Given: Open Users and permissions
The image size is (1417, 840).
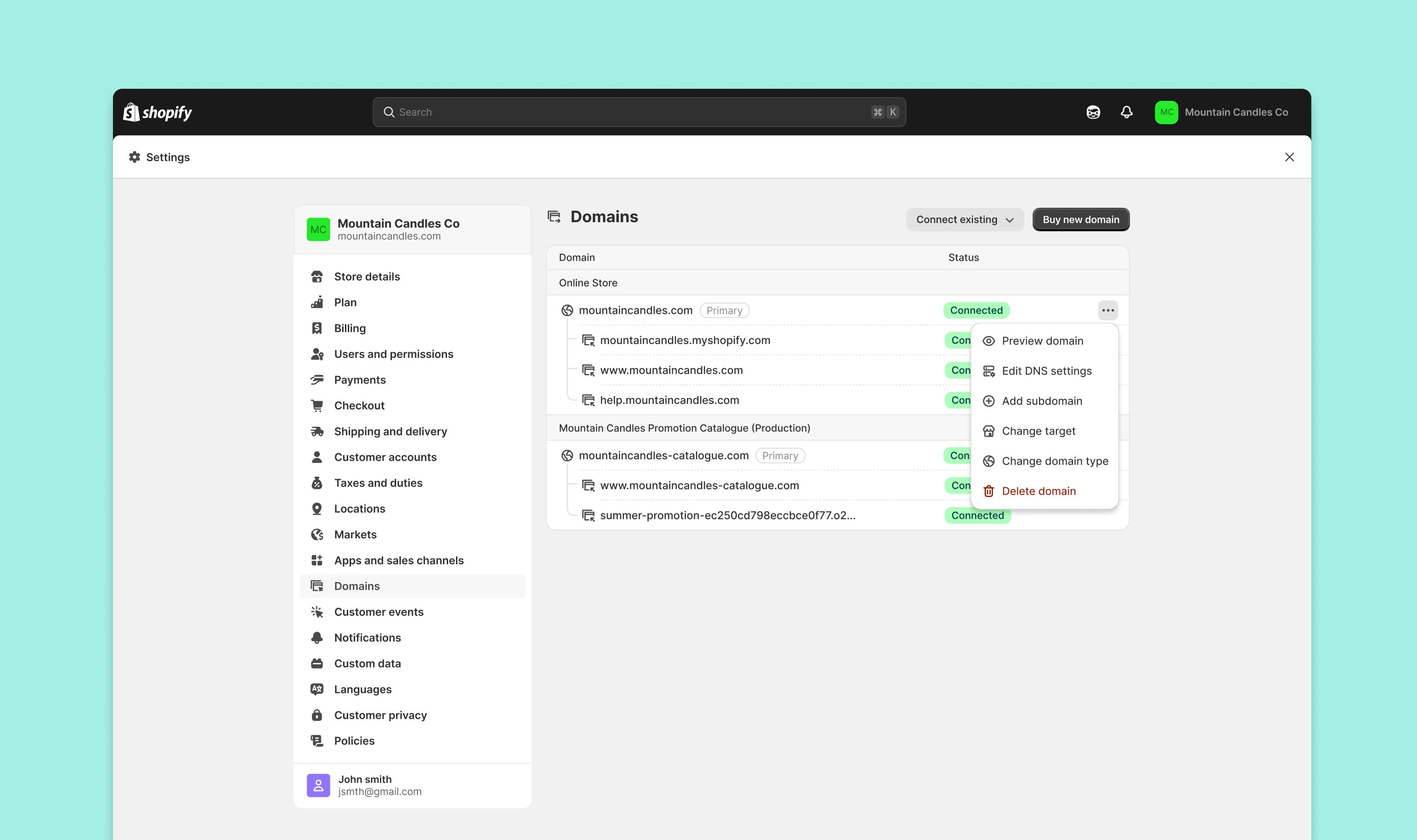Looking at the screenshot, I should click(x=412, y=354).
